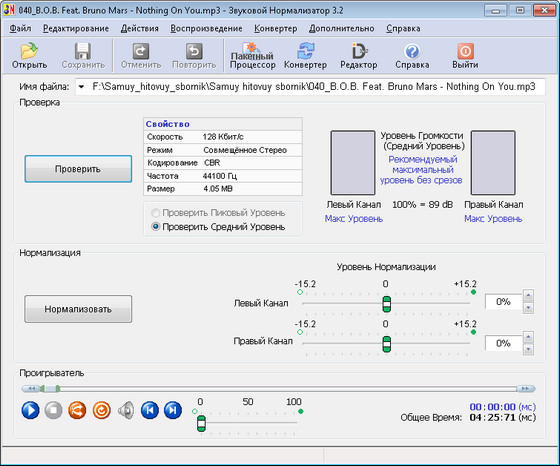The image size is (560, 466).
Task: Expand the Имя файла dropdown arrow
Action: (x=81, y=87)
